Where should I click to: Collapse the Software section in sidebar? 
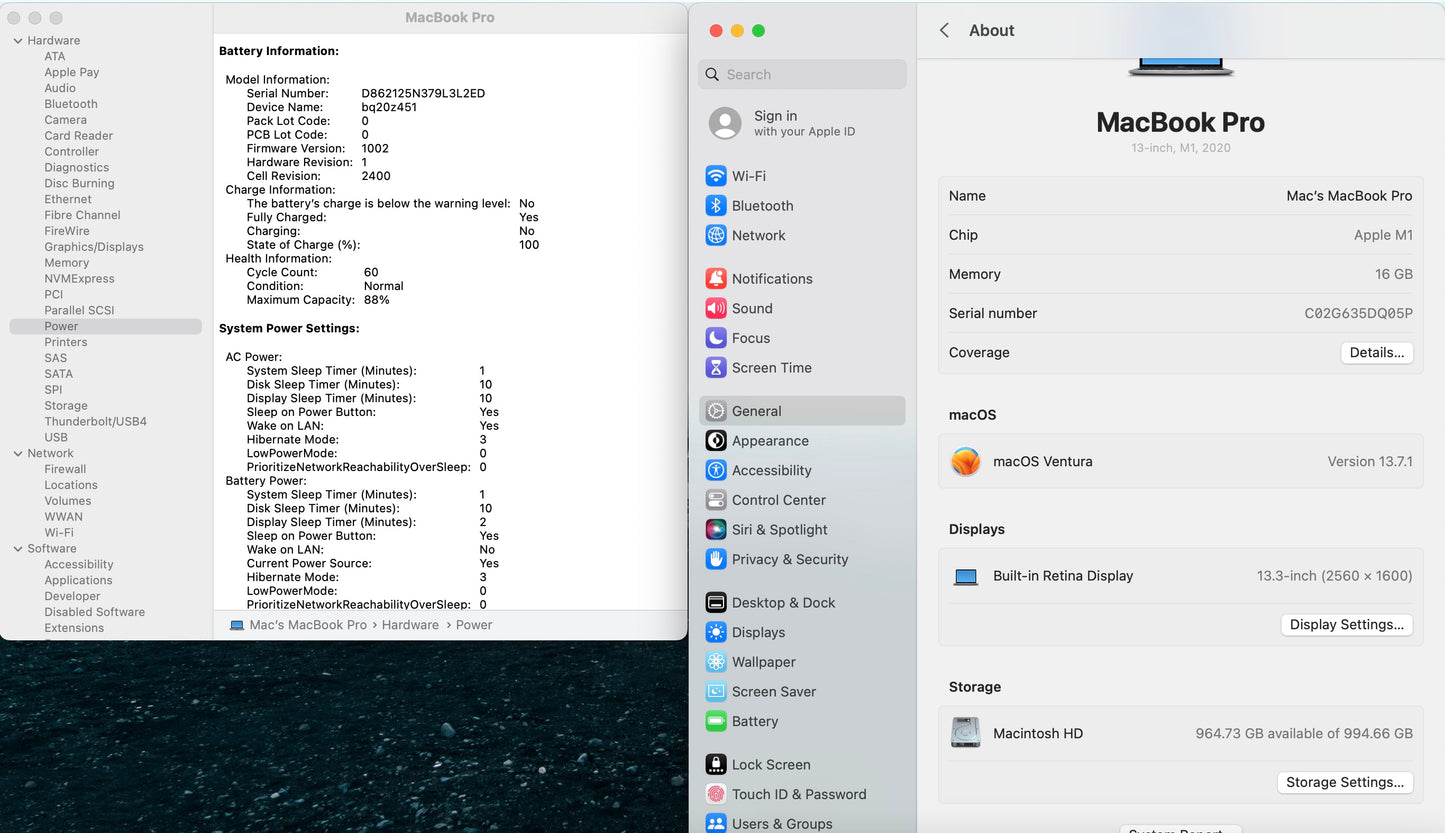[18, 549]
